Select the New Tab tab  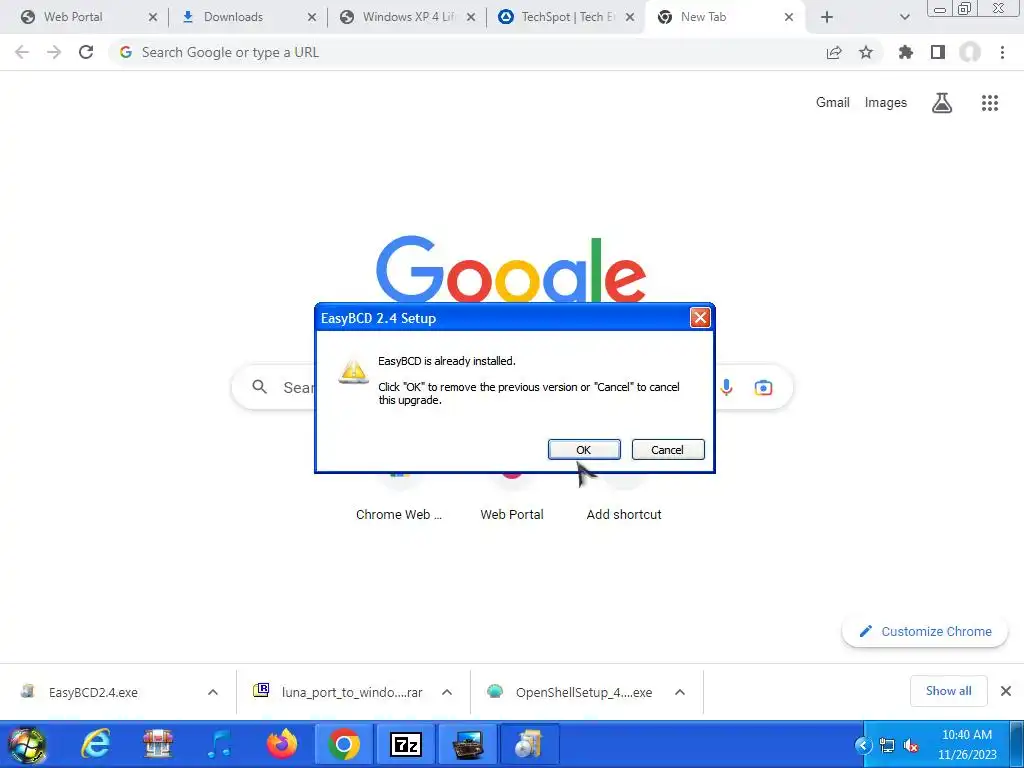pos(703,17)
